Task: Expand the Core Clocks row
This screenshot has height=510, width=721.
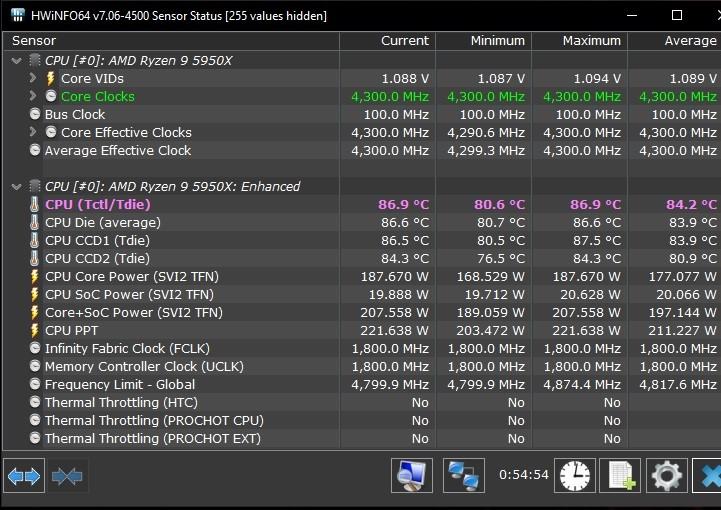Action: (x=33, y=96)
